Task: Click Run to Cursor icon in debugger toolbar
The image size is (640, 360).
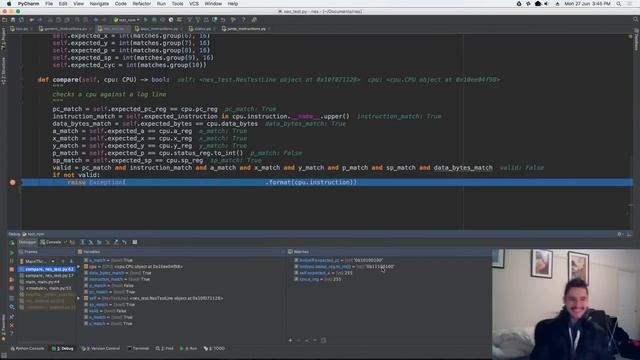Action: pos(124,242)
